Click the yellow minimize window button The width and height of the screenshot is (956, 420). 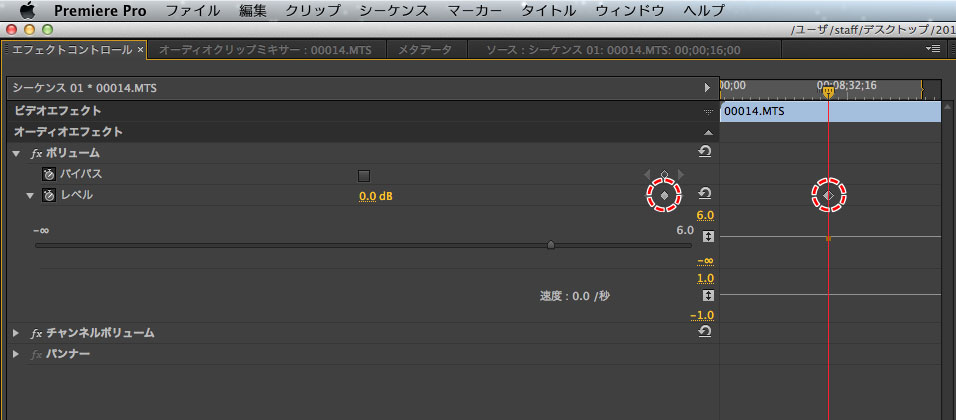point(29,29)
